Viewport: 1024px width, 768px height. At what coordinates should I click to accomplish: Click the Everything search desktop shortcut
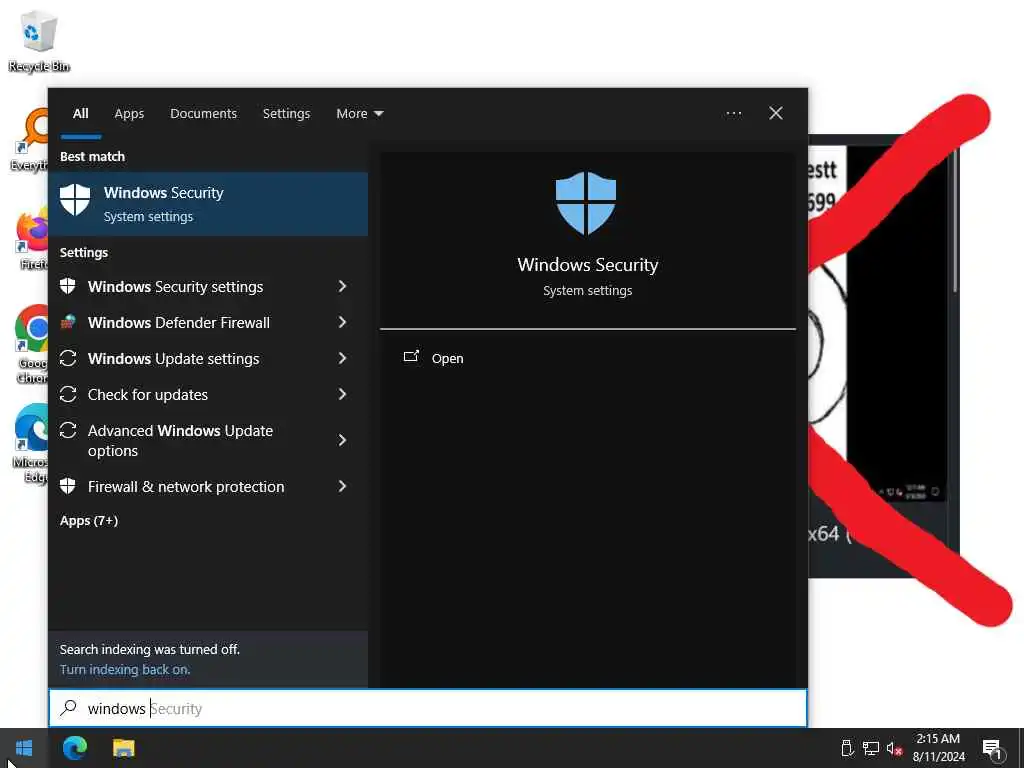coord(29,140)
